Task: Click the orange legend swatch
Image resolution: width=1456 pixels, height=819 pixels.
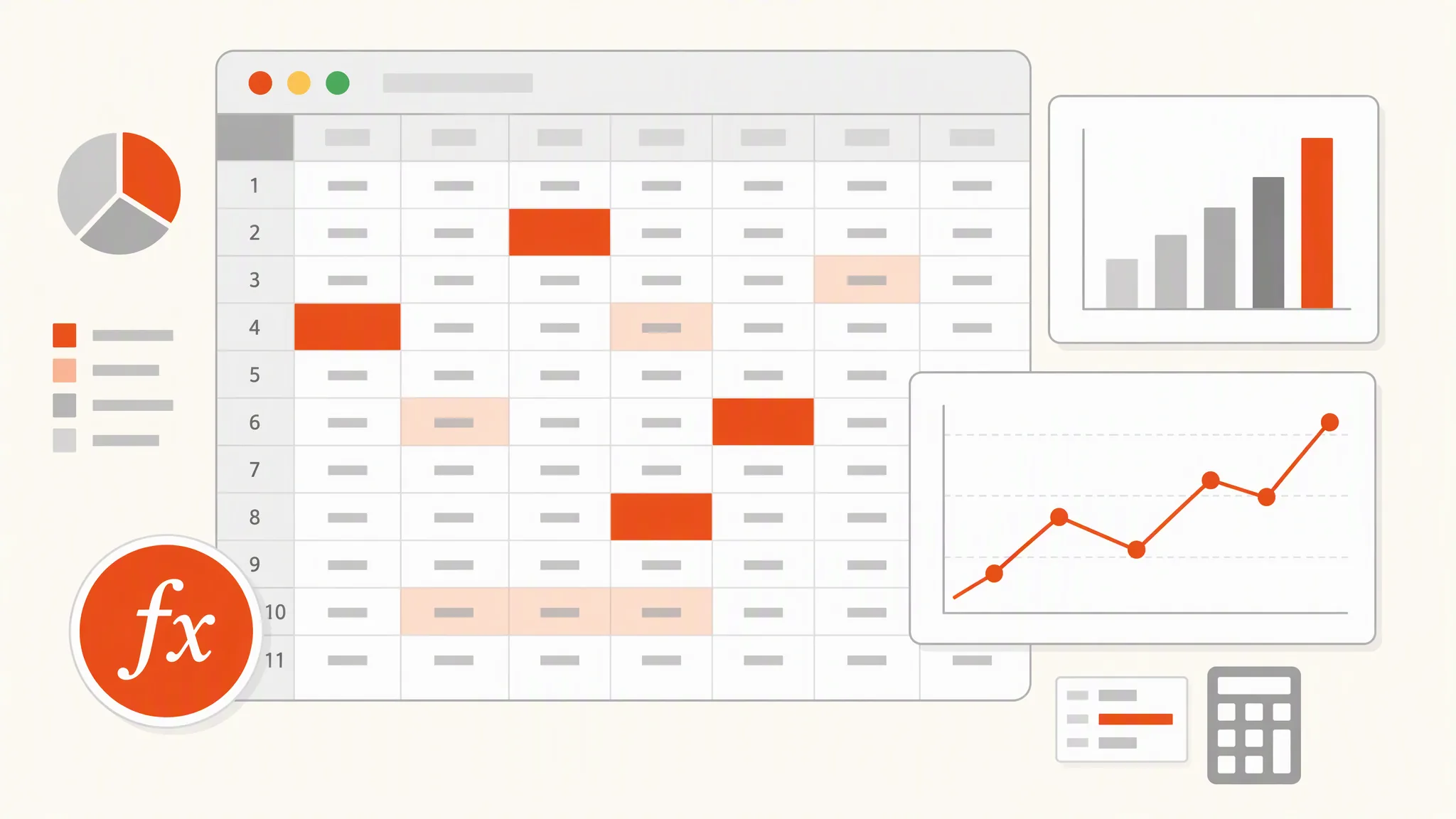Action: (65, 336)
